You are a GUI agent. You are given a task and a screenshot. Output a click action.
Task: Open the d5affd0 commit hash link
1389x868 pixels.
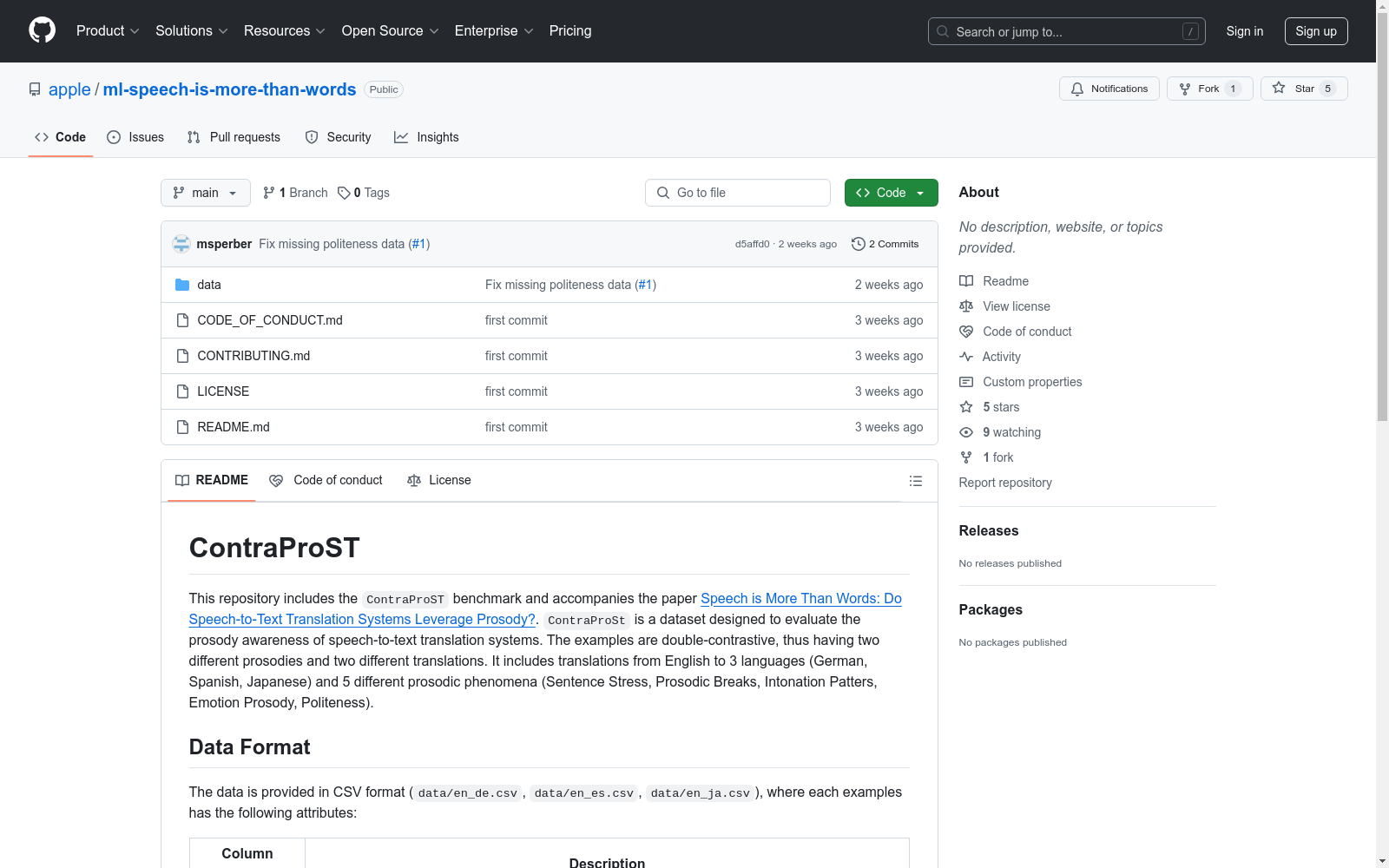(752, 244)
